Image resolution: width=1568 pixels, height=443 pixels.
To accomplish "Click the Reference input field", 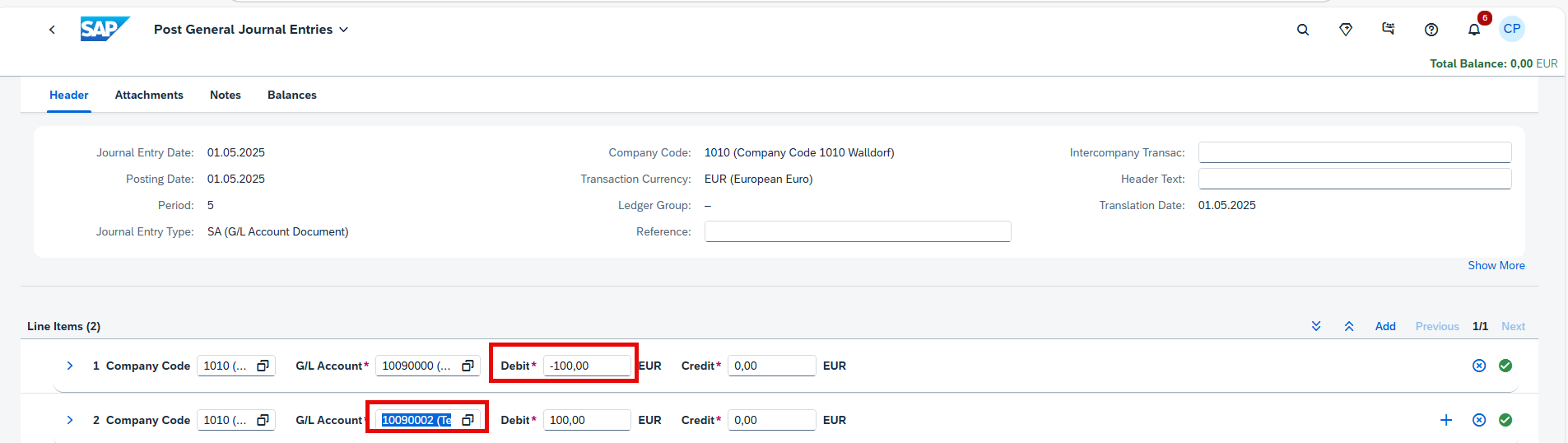I will point(858,231).
